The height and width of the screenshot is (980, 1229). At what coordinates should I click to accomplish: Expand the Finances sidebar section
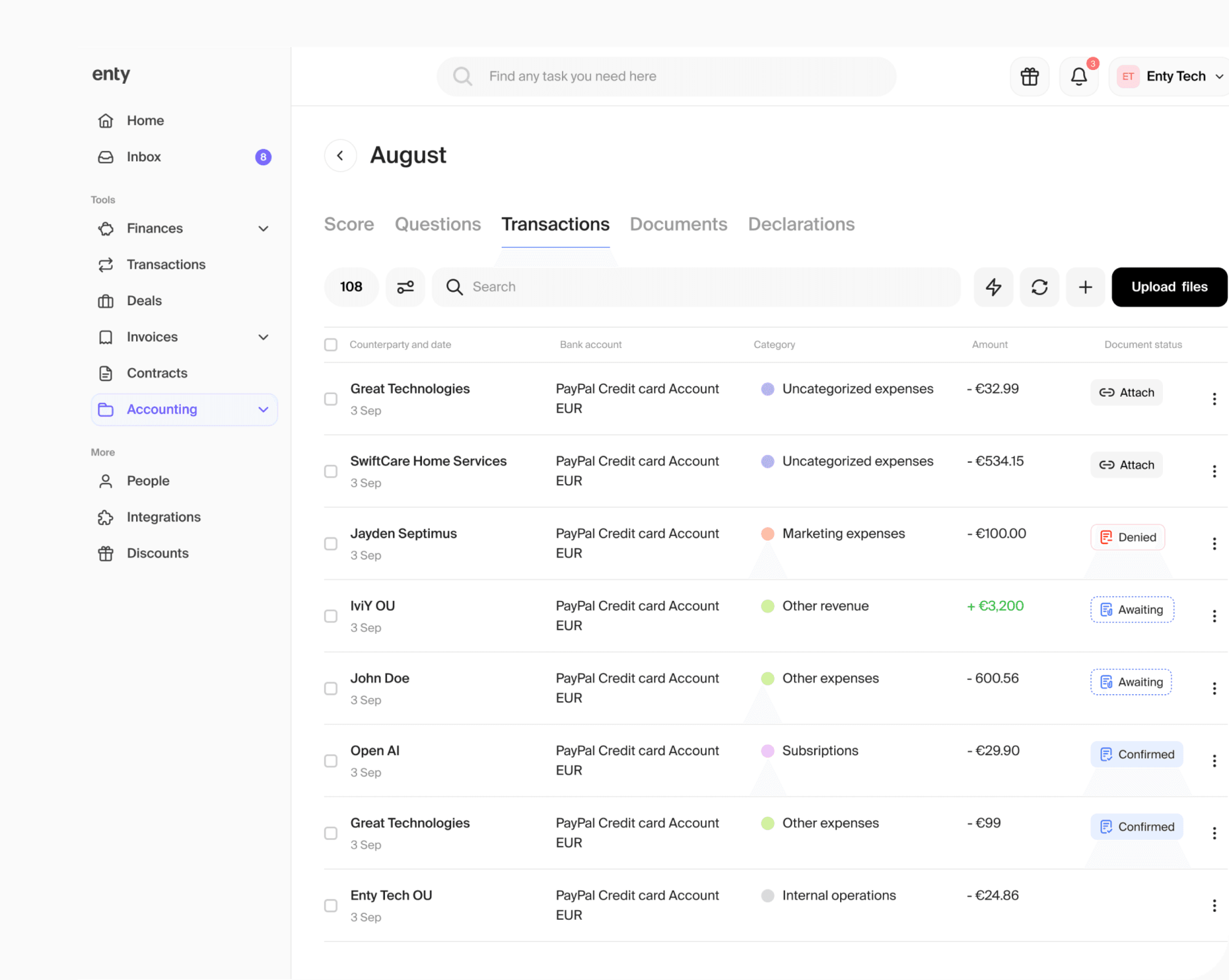click(x=263, y=228)
